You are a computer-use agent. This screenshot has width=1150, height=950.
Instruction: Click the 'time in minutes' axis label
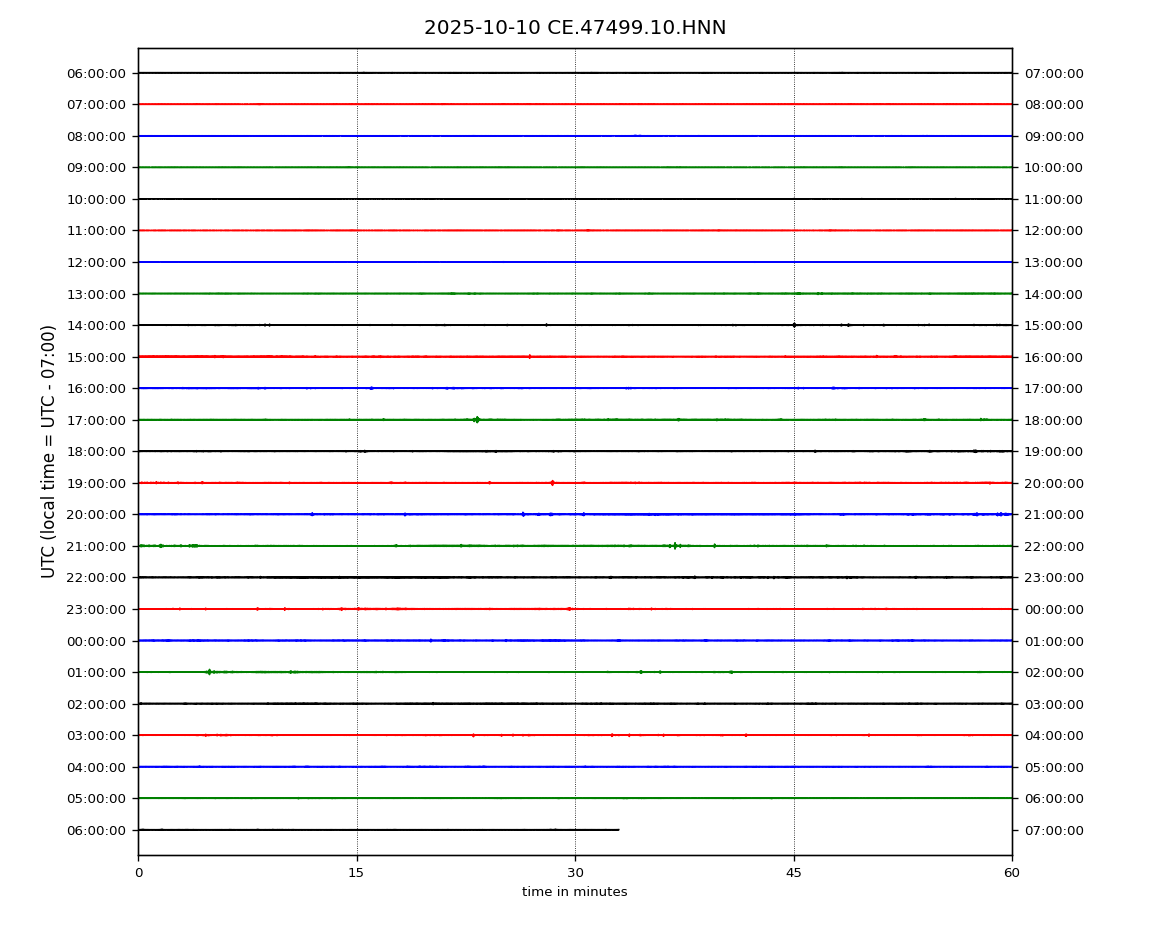pyautogui.click(x=575, y=892)
